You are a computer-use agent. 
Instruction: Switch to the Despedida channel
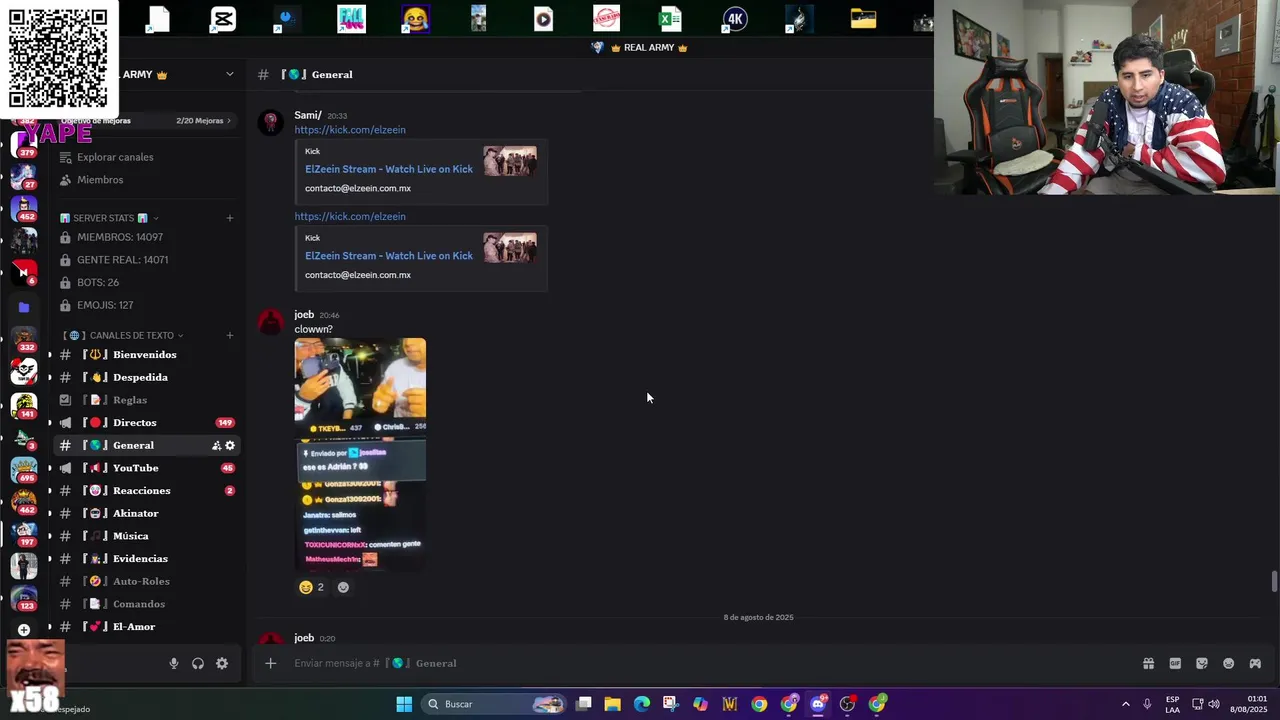140,377
